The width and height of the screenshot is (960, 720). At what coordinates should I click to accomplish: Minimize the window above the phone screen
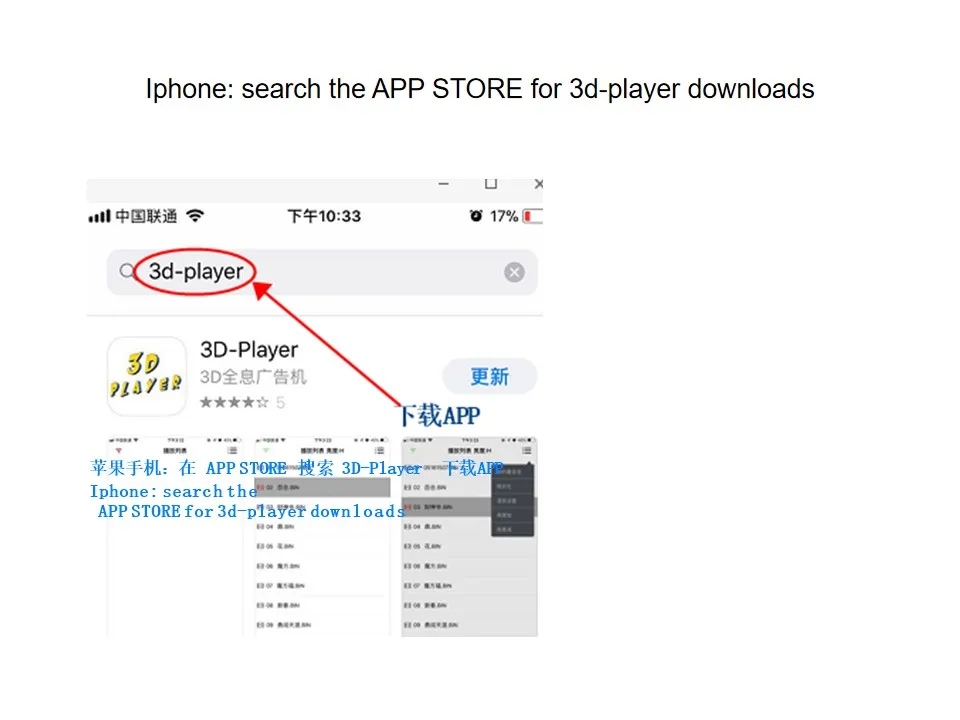pyautogui.click(x=444, y=184)
